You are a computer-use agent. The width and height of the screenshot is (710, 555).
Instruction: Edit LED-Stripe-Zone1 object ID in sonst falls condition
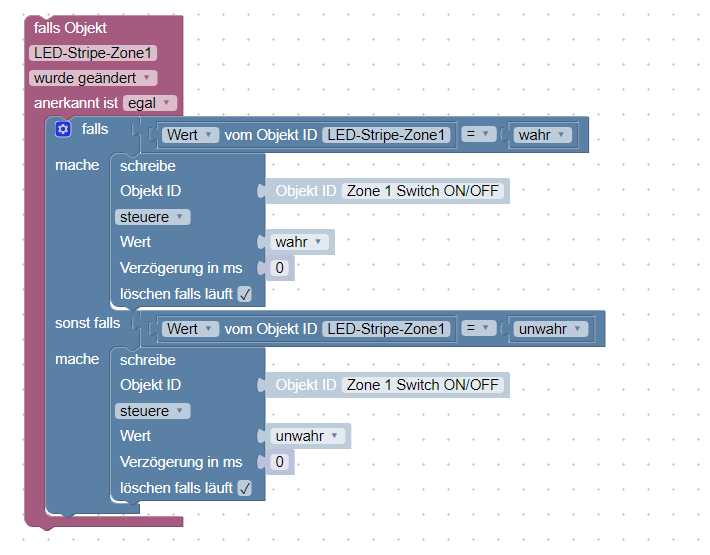386,329
